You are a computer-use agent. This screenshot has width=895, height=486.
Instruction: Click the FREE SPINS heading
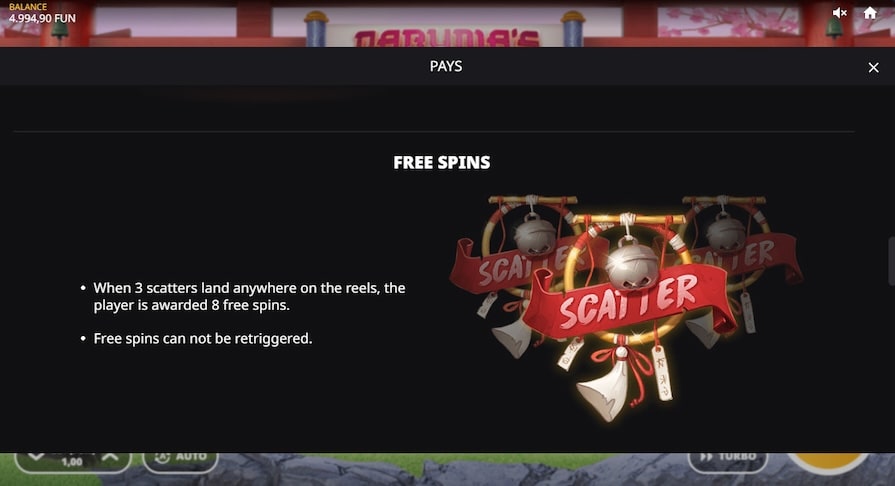tap(442, 162)
